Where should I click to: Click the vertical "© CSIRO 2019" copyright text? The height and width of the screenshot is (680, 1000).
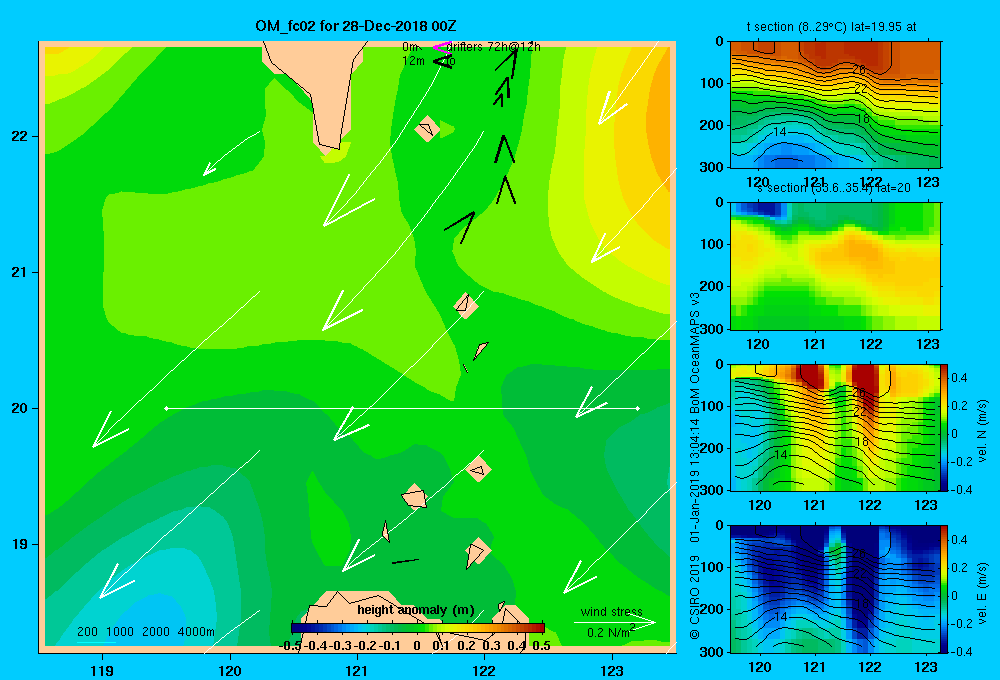(695, 596)
